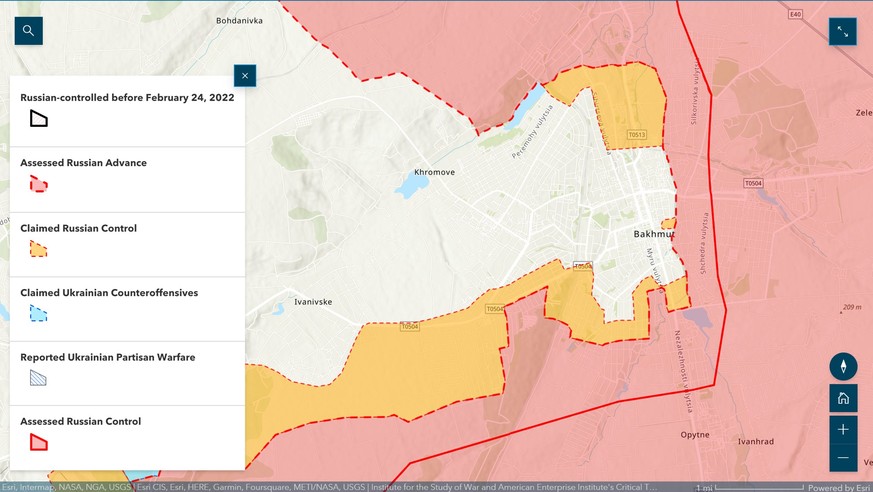Close the legend panel
The height and width of the screenshot is (492, 873).
tap(245, 76)
